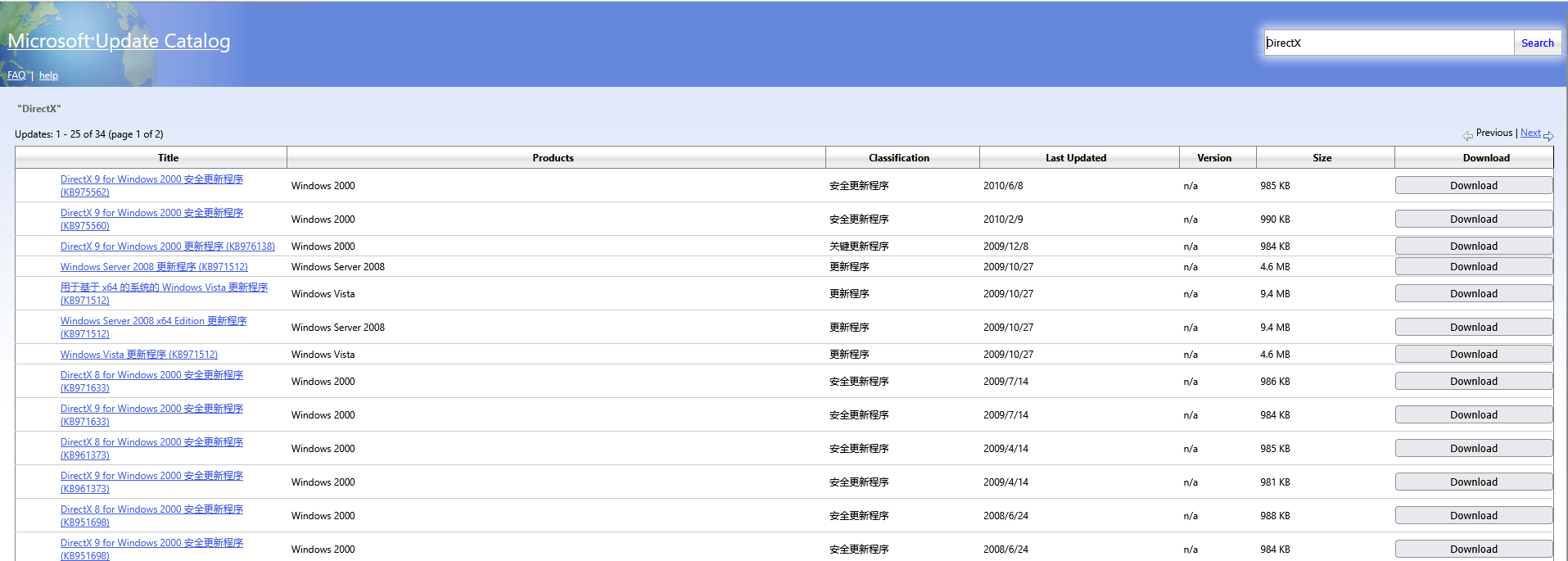Open the help link
The width and height of the screenshot is (1568, 561).
(48, 75)
